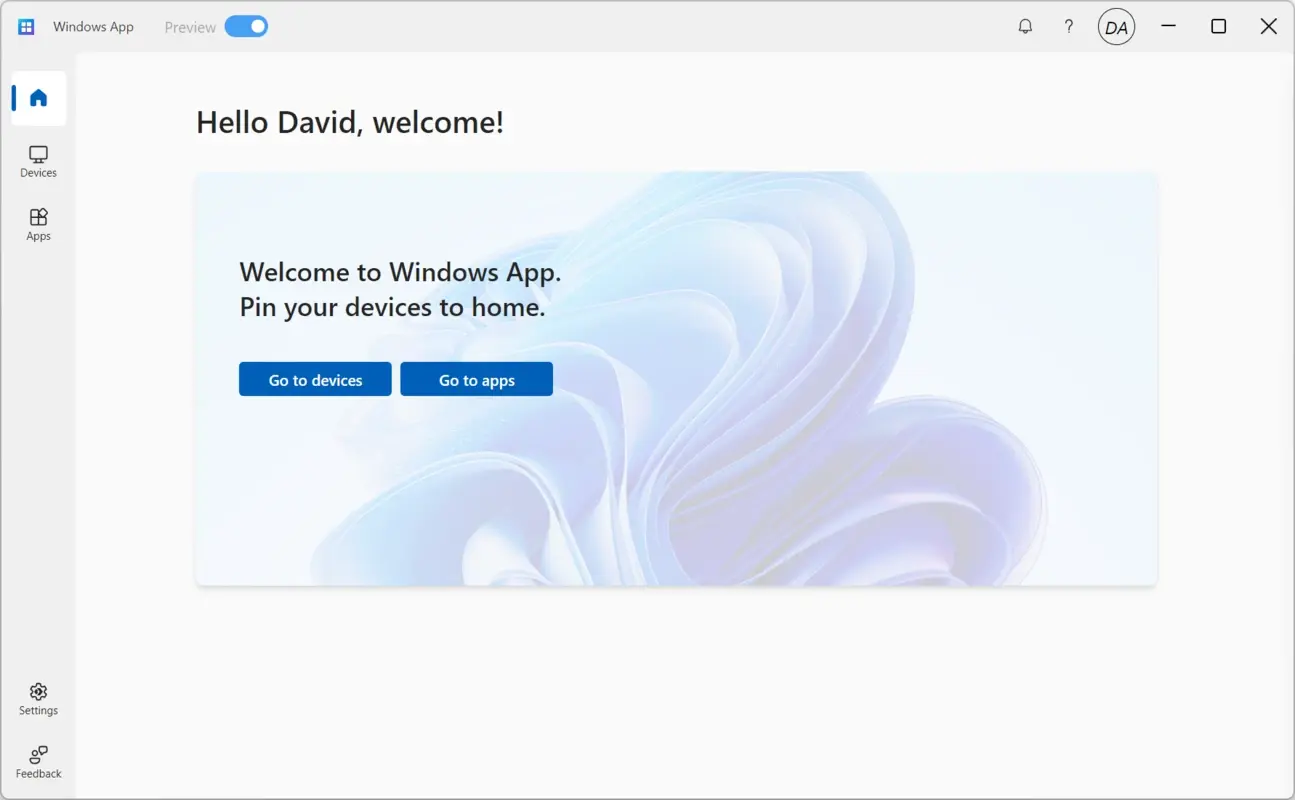Screen dimensions: 1295x800
Task: Click the Preview label text
Action: (x=189, y=27)
